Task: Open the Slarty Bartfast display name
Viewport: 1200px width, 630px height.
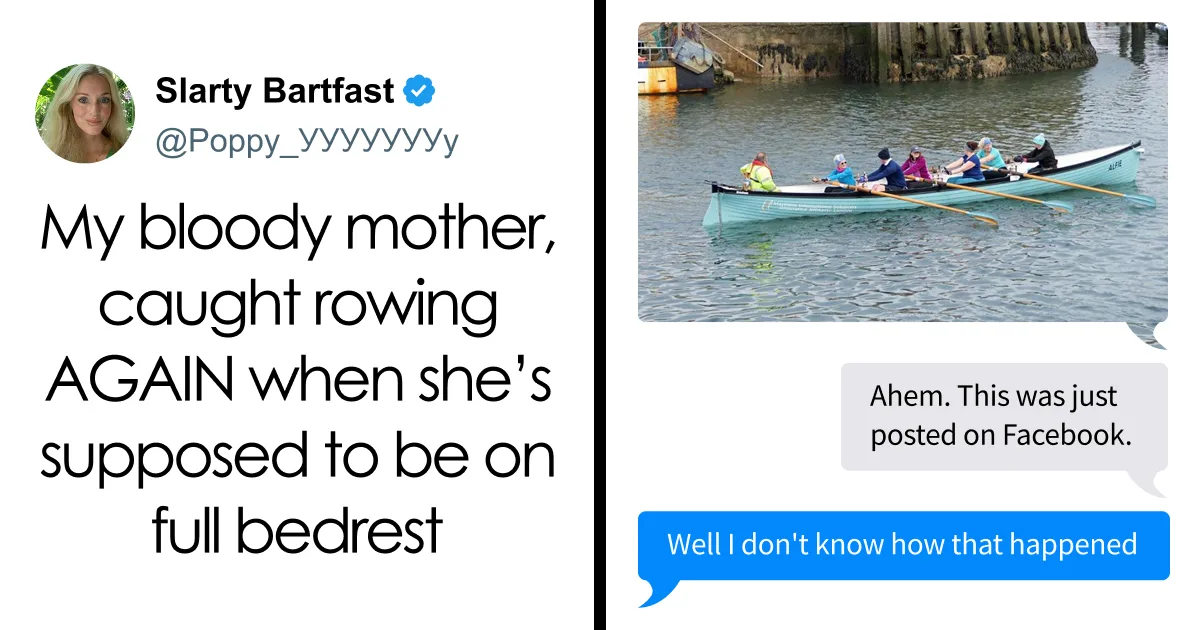Action: 275,92
